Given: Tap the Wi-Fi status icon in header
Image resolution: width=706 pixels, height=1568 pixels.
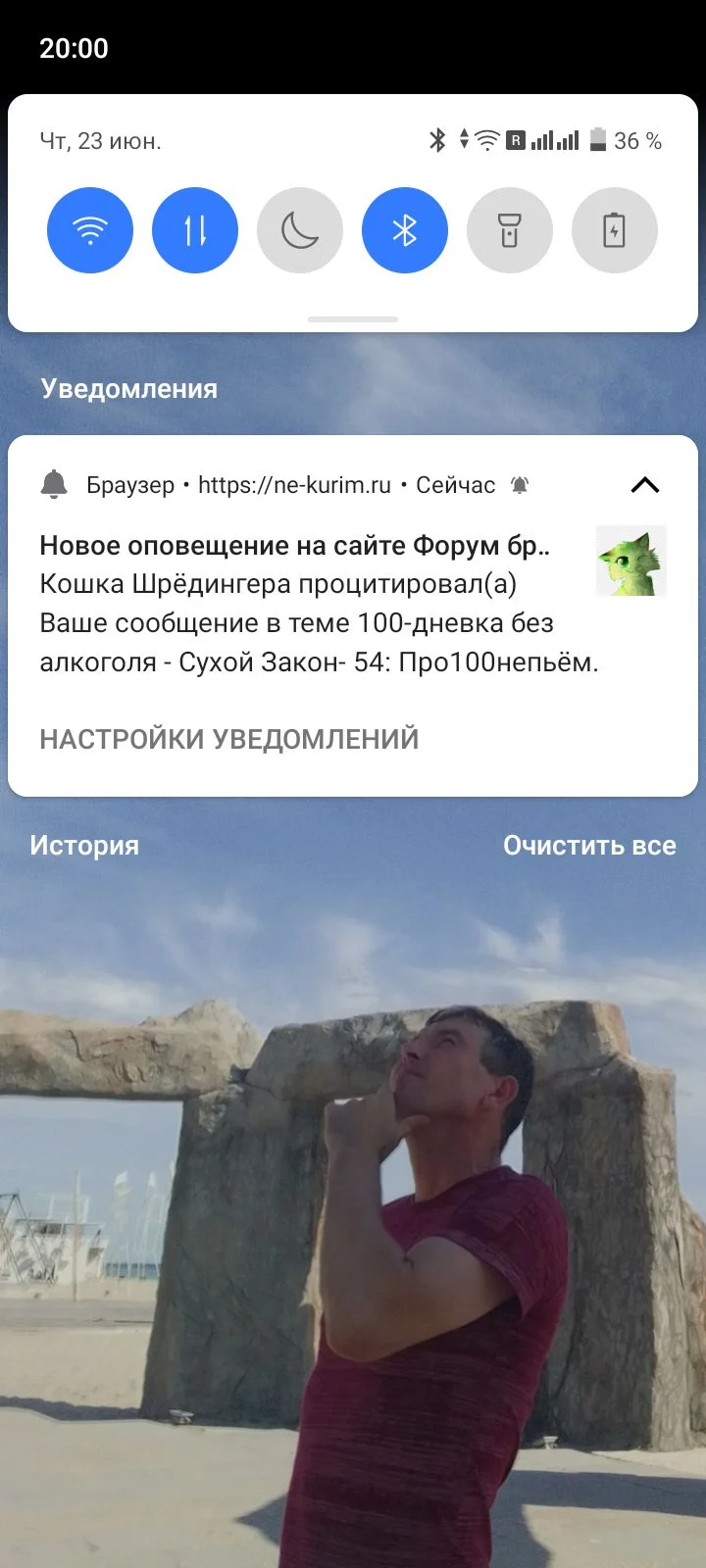Looking at the screenshot, I should pyautogui.click(x=486, y=140).
